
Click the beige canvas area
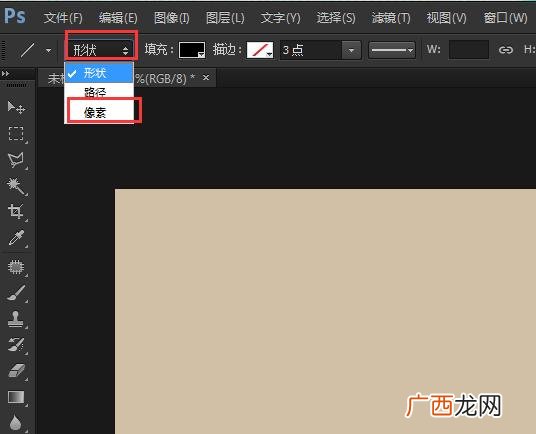point(325,311)
